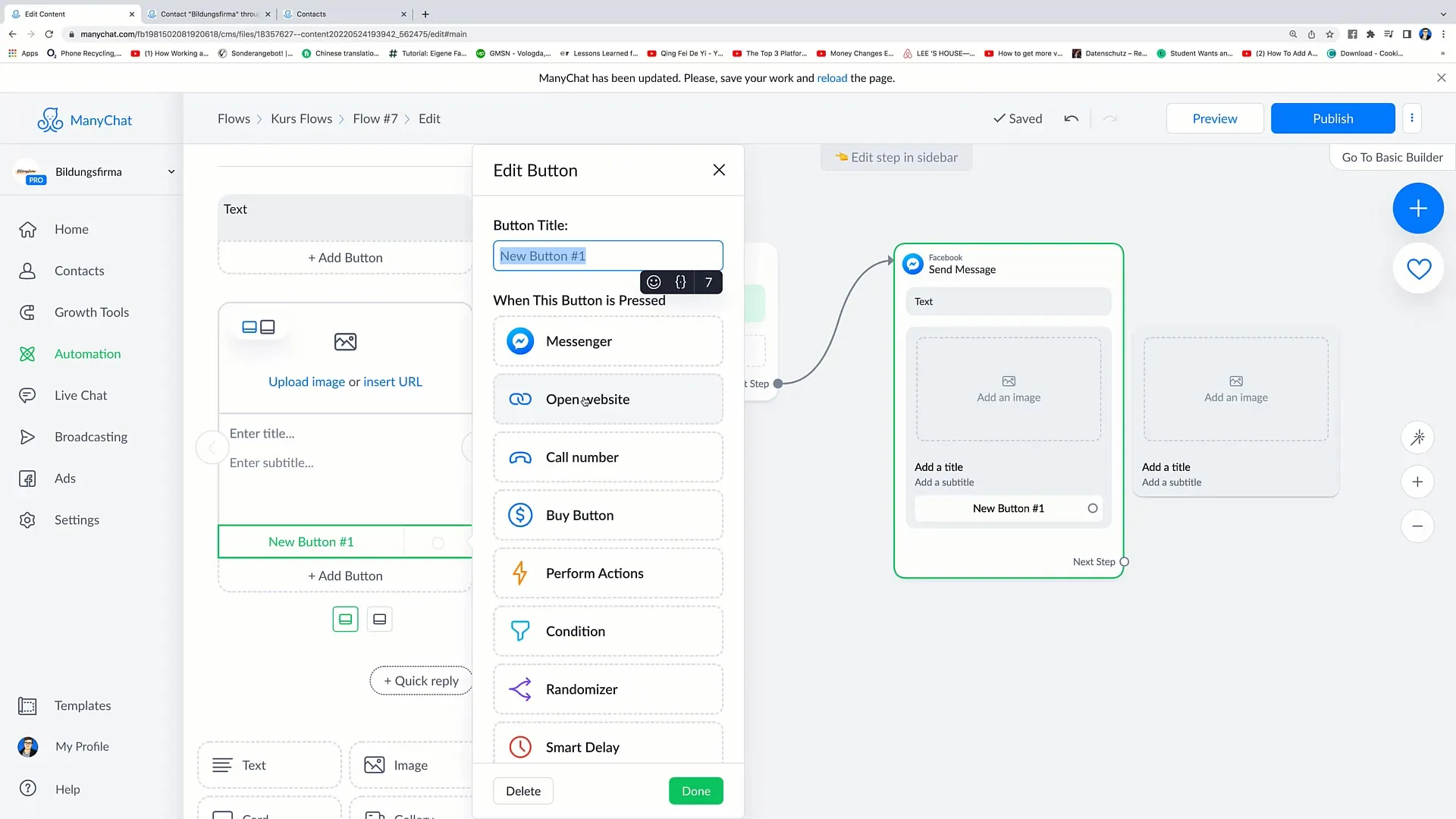Delete the button via Delete
Image resolution: width=1456 pixels, height=819 pixels.
point(523,791)
